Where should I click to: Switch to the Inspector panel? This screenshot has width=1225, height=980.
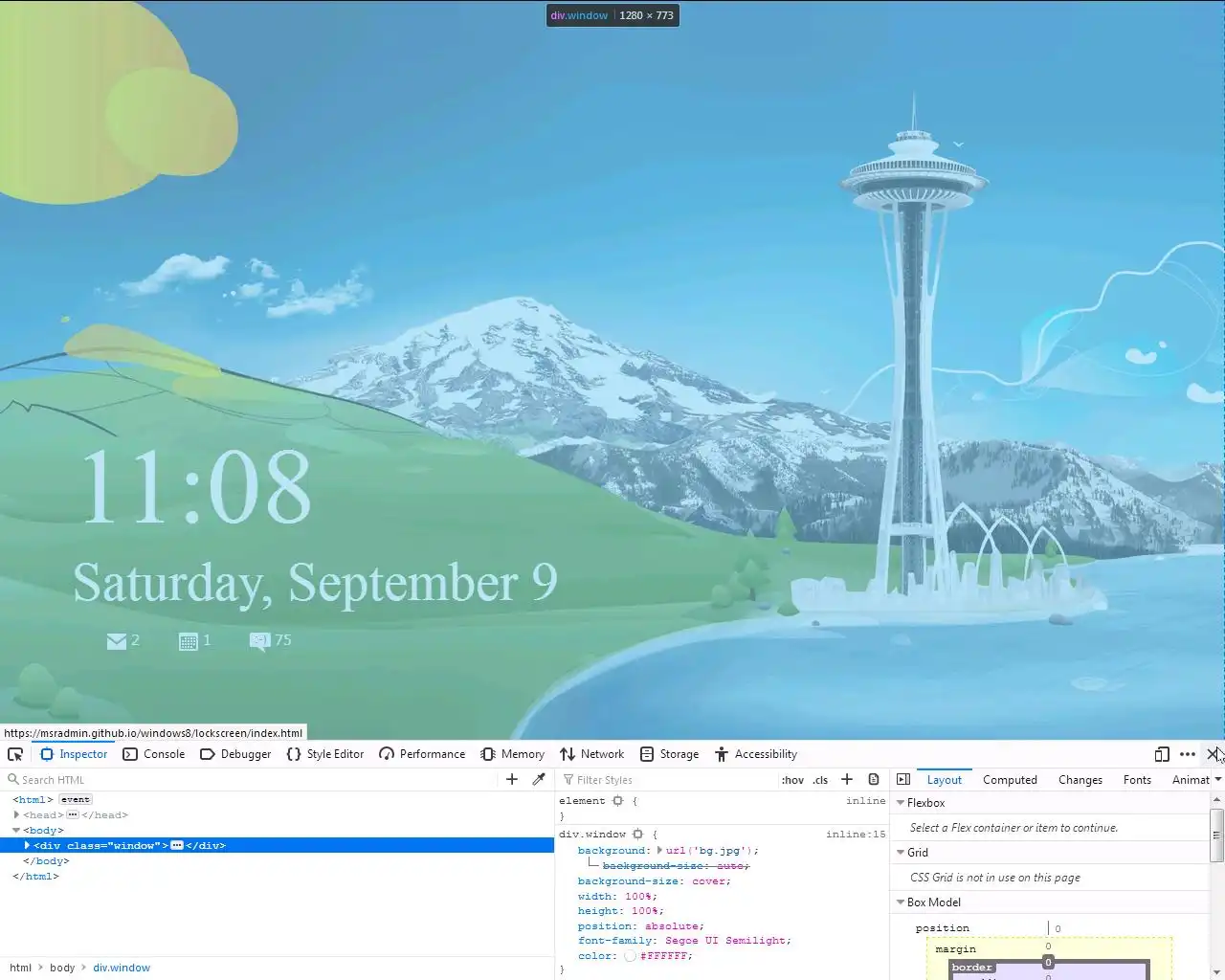[74, 754]
